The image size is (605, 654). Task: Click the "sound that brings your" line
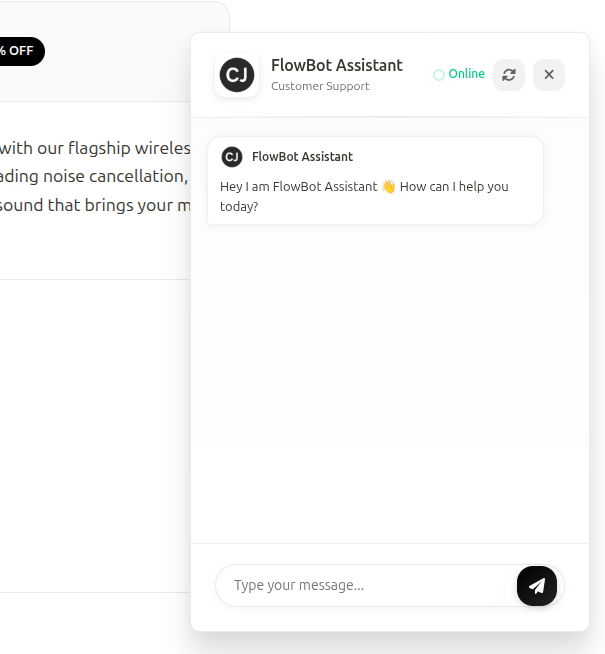tap(95, 206)
